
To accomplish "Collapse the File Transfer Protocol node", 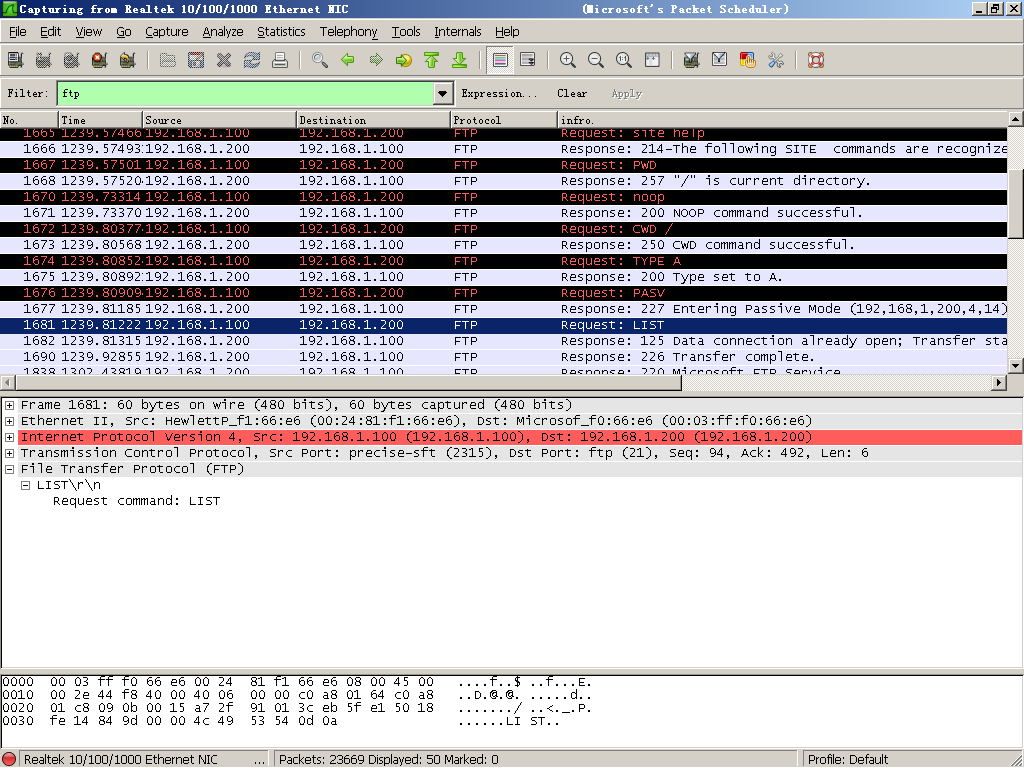I will tap(10, 469).
